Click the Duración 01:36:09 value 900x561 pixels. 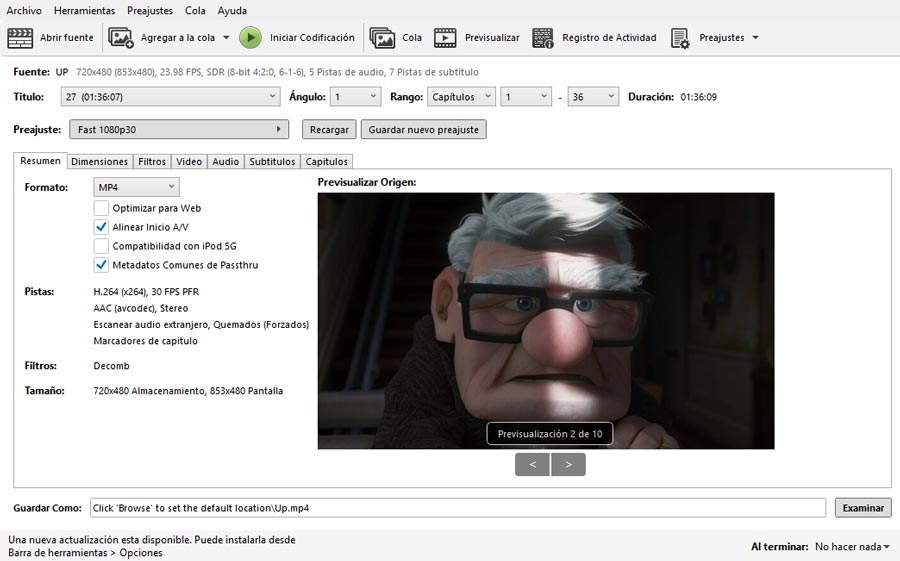click(699, 97)
